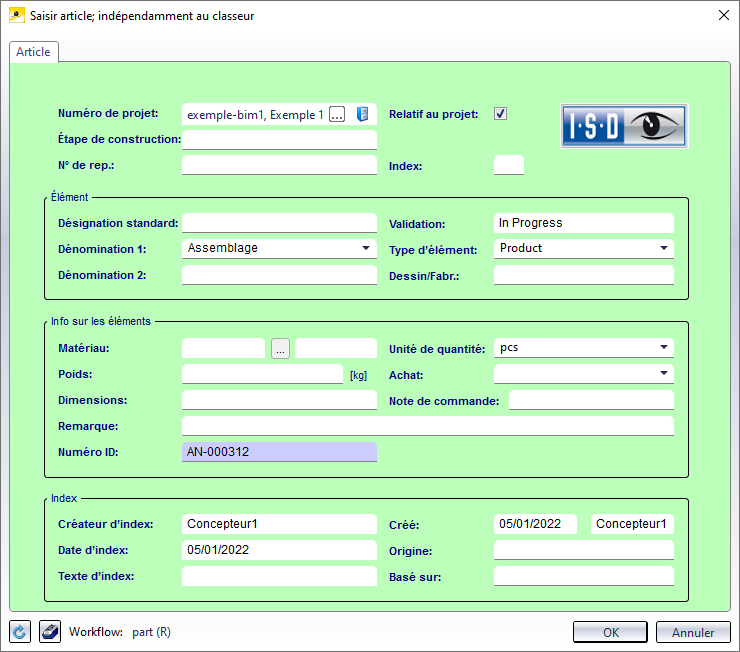This screenshot has height=652, width=740.
Task: Open the Unité de quantité dropdown
Action: [x=664, y=348]
